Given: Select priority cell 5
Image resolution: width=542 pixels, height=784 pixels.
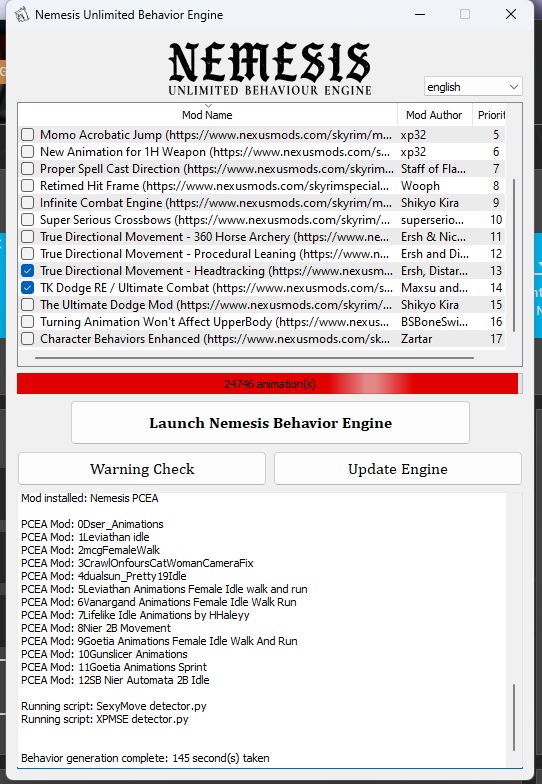Looking at the screenshot, I should (496, 134).
